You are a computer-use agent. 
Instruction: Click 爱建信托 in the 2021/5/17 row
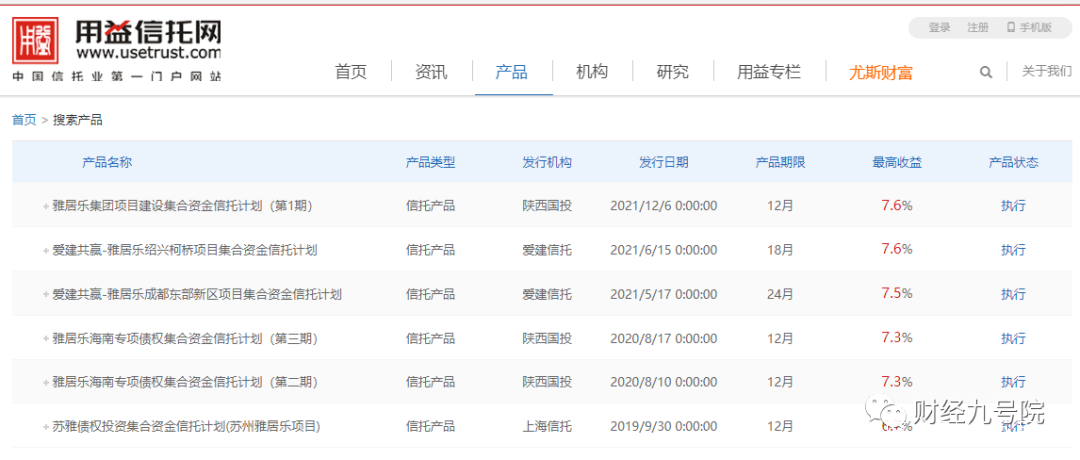coord(547,295)
